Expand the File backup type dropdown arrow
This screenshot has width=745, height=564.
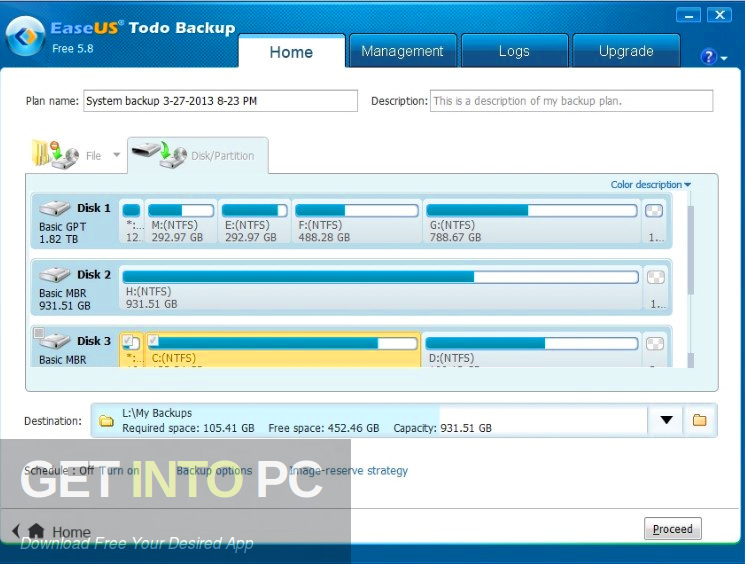pos(116,155)
